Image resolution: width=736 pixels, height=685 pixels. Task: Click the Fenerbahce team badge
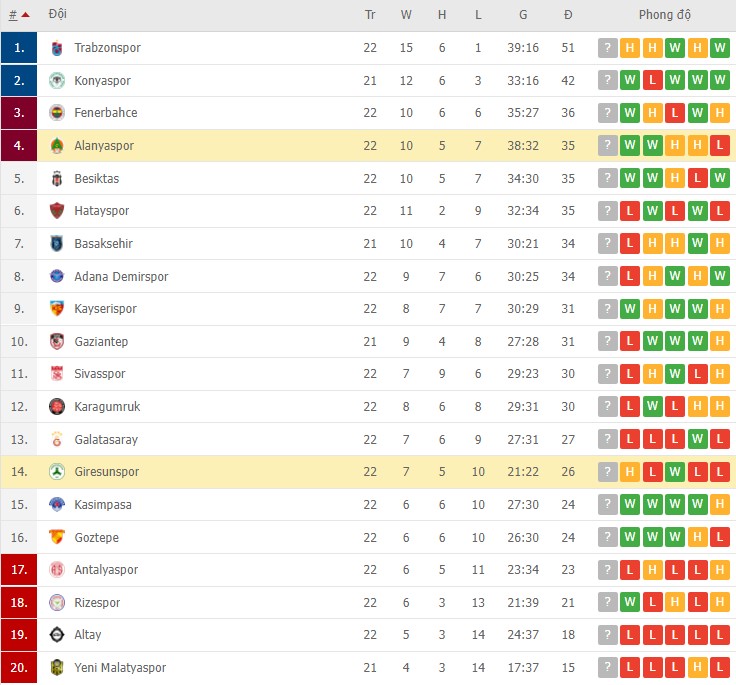pyautogui.click(x=56, y=113)
